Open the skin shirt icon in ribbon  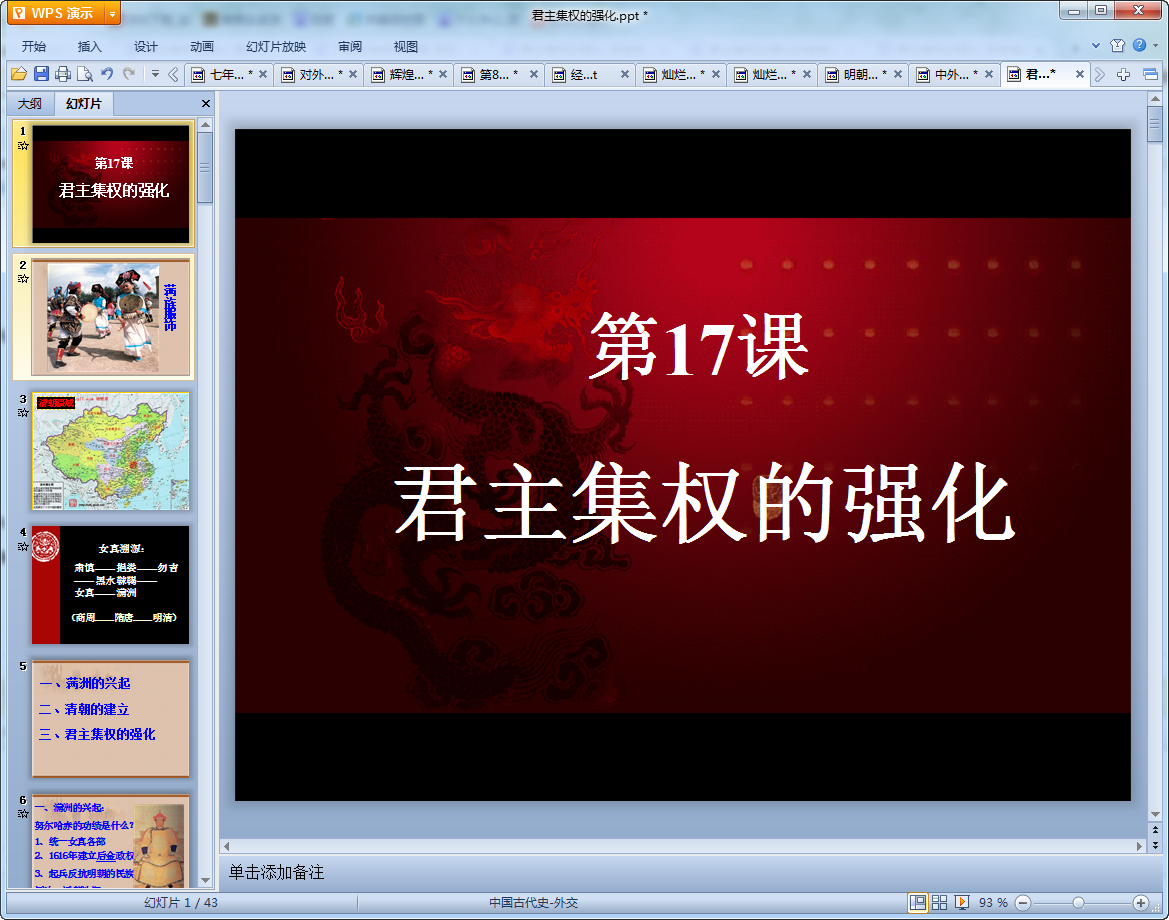coord(1117,45)
